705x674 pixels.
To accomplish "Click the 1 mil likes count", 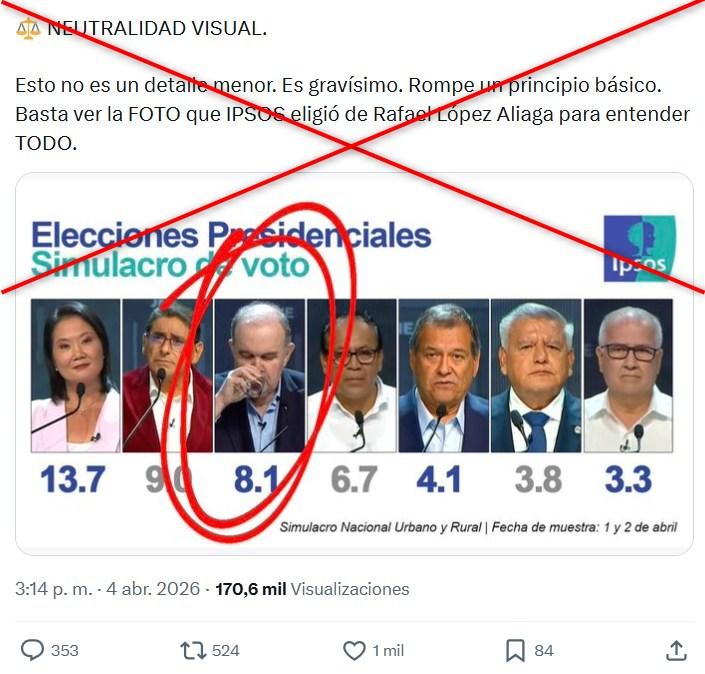I will pos(388,651).
